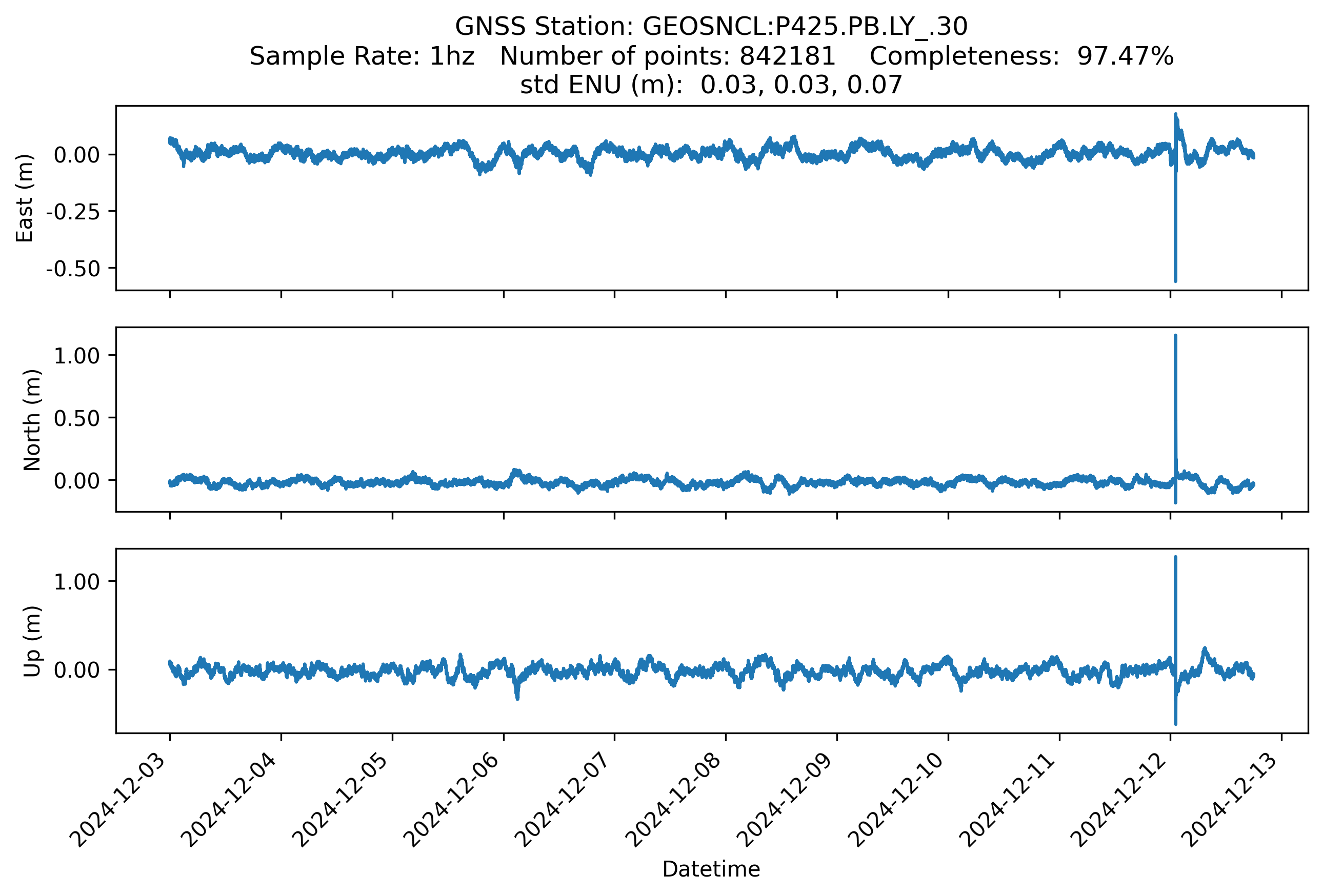Click the East (m) axis label
The image size is (1323, 896).
[25, 198]
